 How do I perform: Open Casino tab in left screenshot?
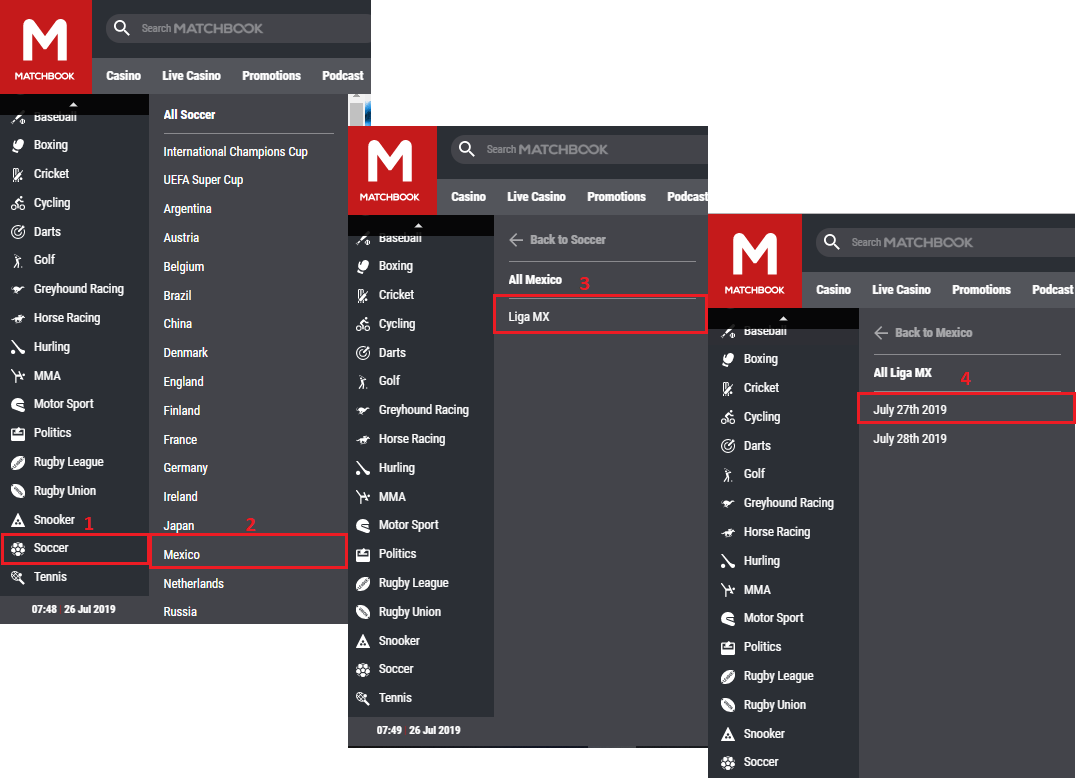point(123,76)
